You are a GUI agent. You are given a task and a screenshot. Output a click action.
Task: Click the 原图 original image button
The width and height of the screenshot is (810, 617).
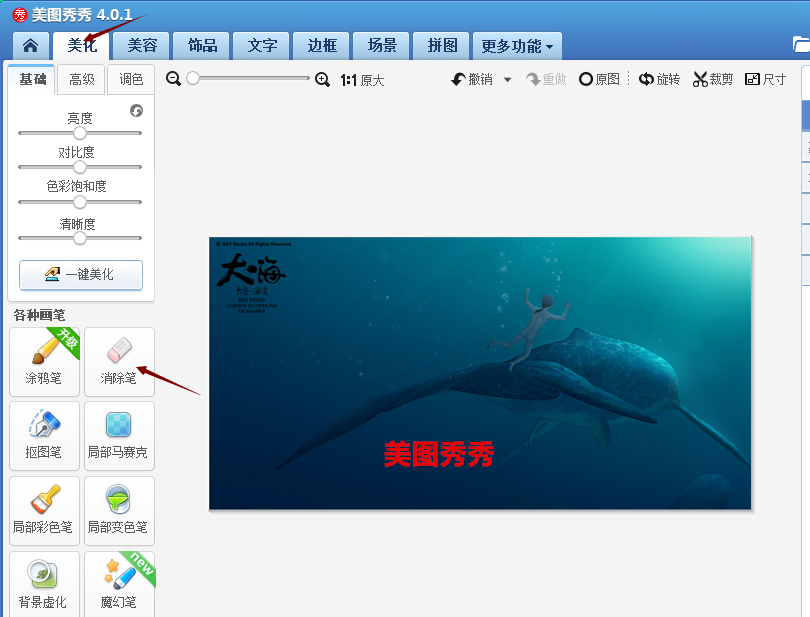click(x=599, y=80)
